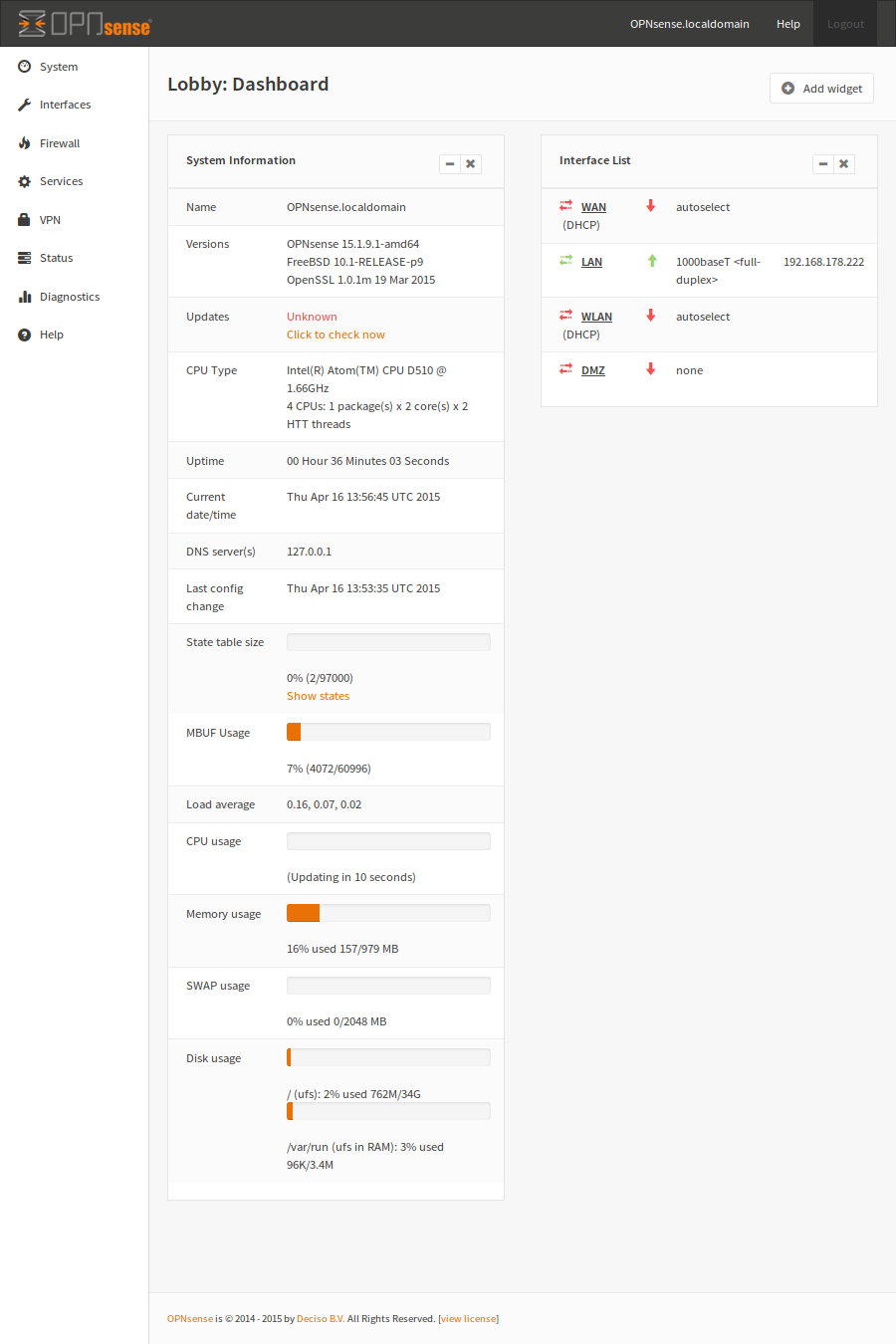The height and width of the screenshot is (1344, 896).
Task: Click Logout in the top bar
Action: 845,24
